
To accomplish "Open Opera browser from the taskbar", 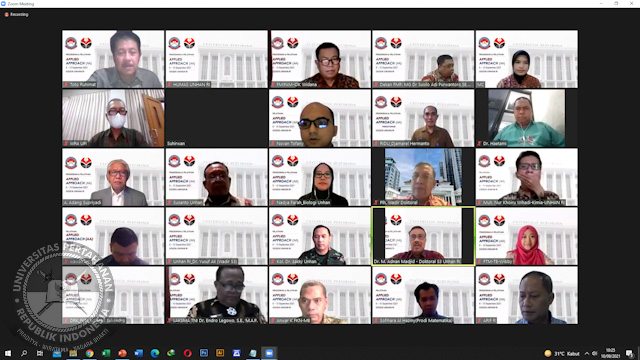I will click(x=187, y=353).
